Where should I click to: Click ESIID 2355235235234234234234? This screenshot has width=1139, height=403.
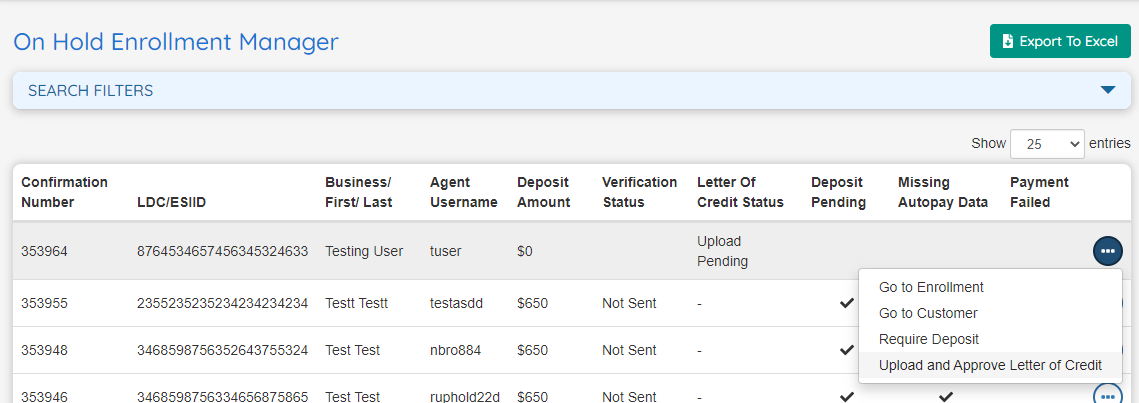click(x=222, y=303)
